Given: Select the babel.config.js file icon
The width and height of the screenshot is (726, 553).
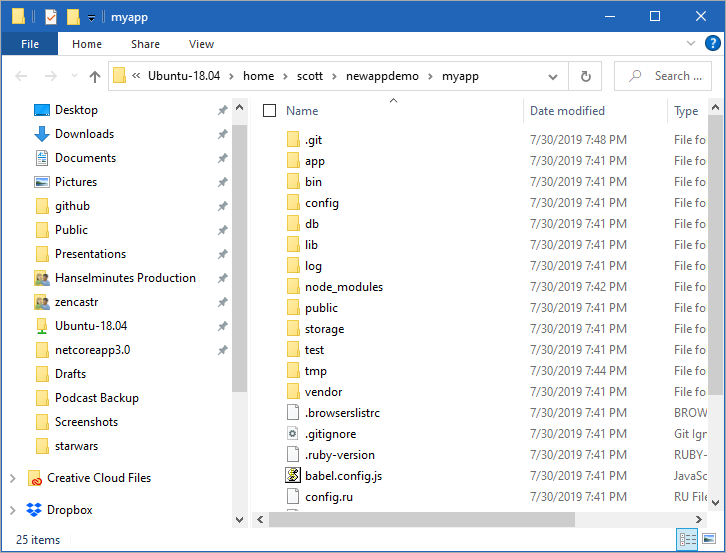Looking at the screenshot, I should pyautogui.click(x=293, y=475).
